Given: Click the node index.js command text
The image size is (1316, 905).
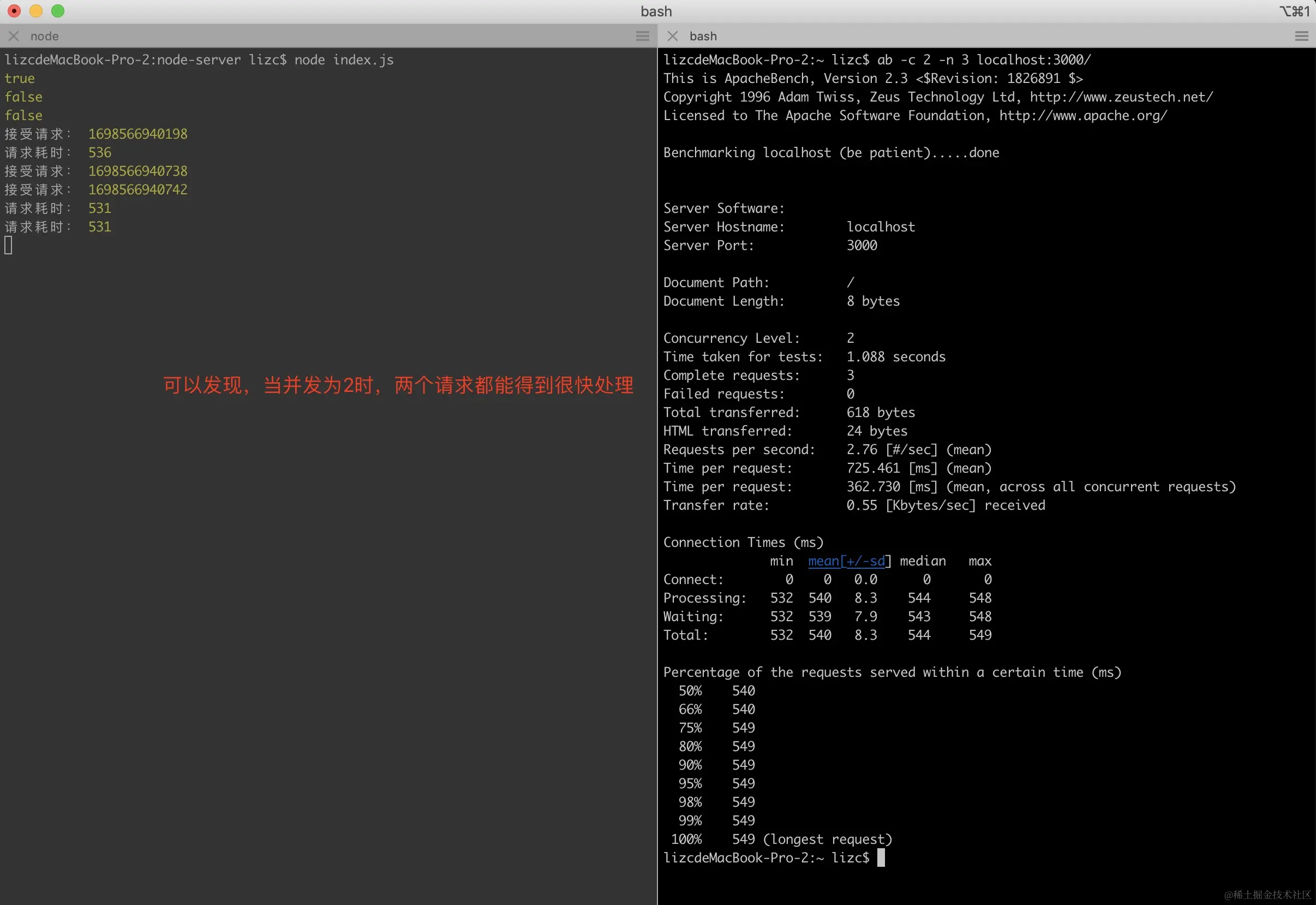Looking at the screenshot, I should tap(343, 60).
